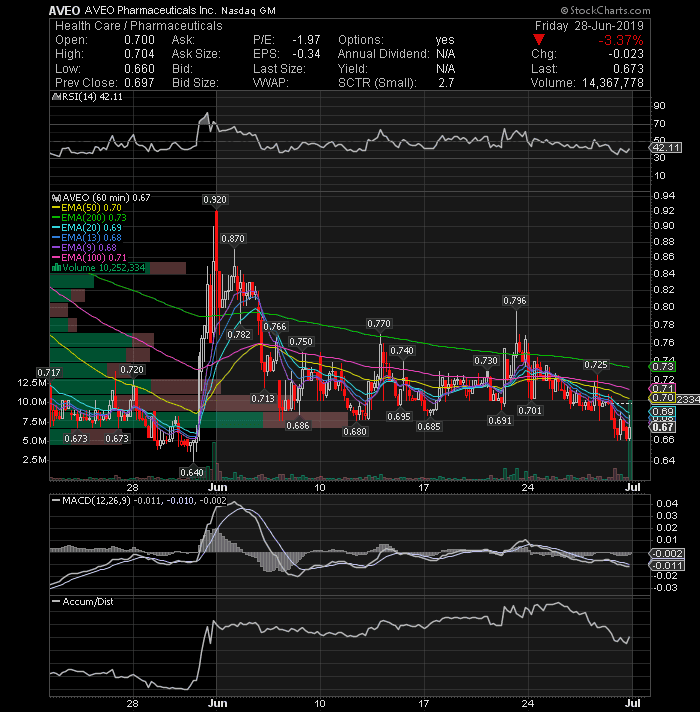Click the RSI(14) 42.11 indicator label

click(x=92, y=97)
